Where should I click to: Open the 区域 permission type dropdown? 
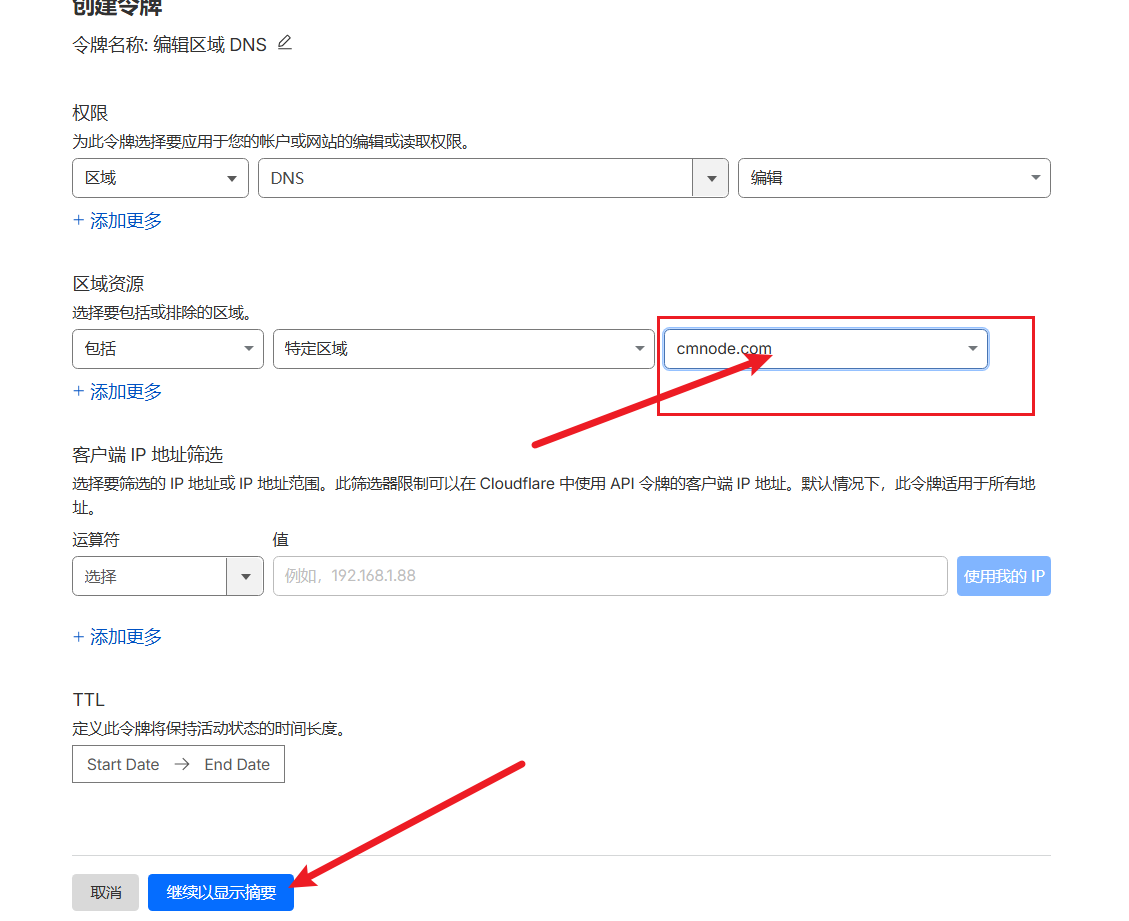(160, 178)
